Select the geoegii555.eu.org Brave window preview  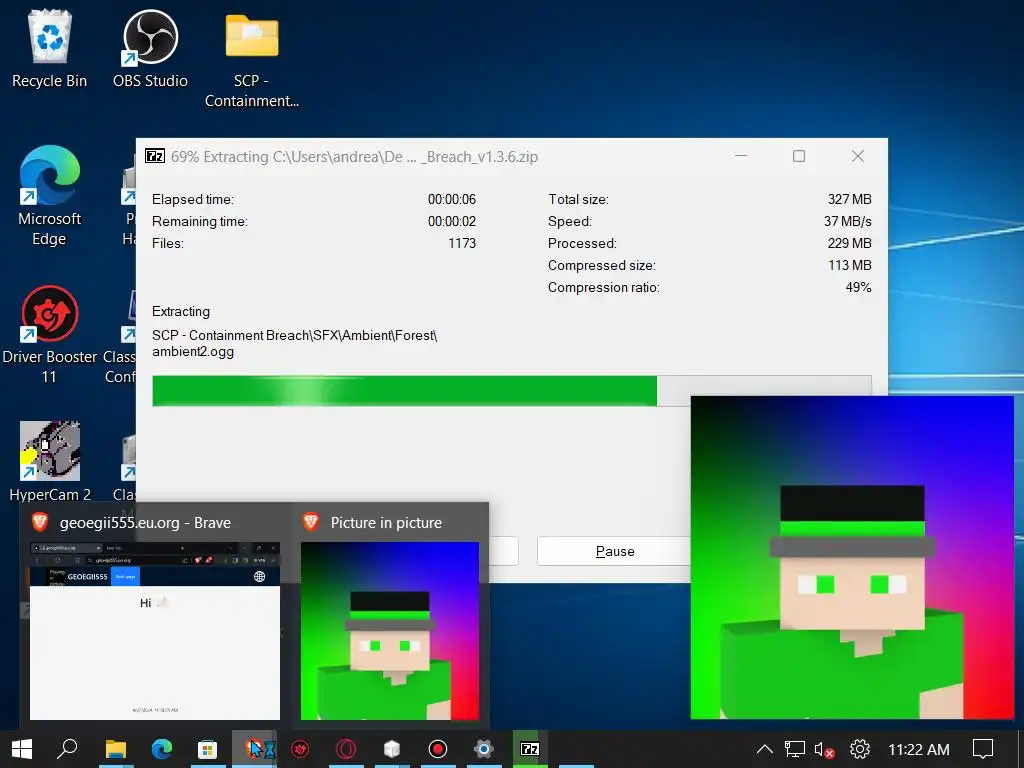tap(155, 631)
